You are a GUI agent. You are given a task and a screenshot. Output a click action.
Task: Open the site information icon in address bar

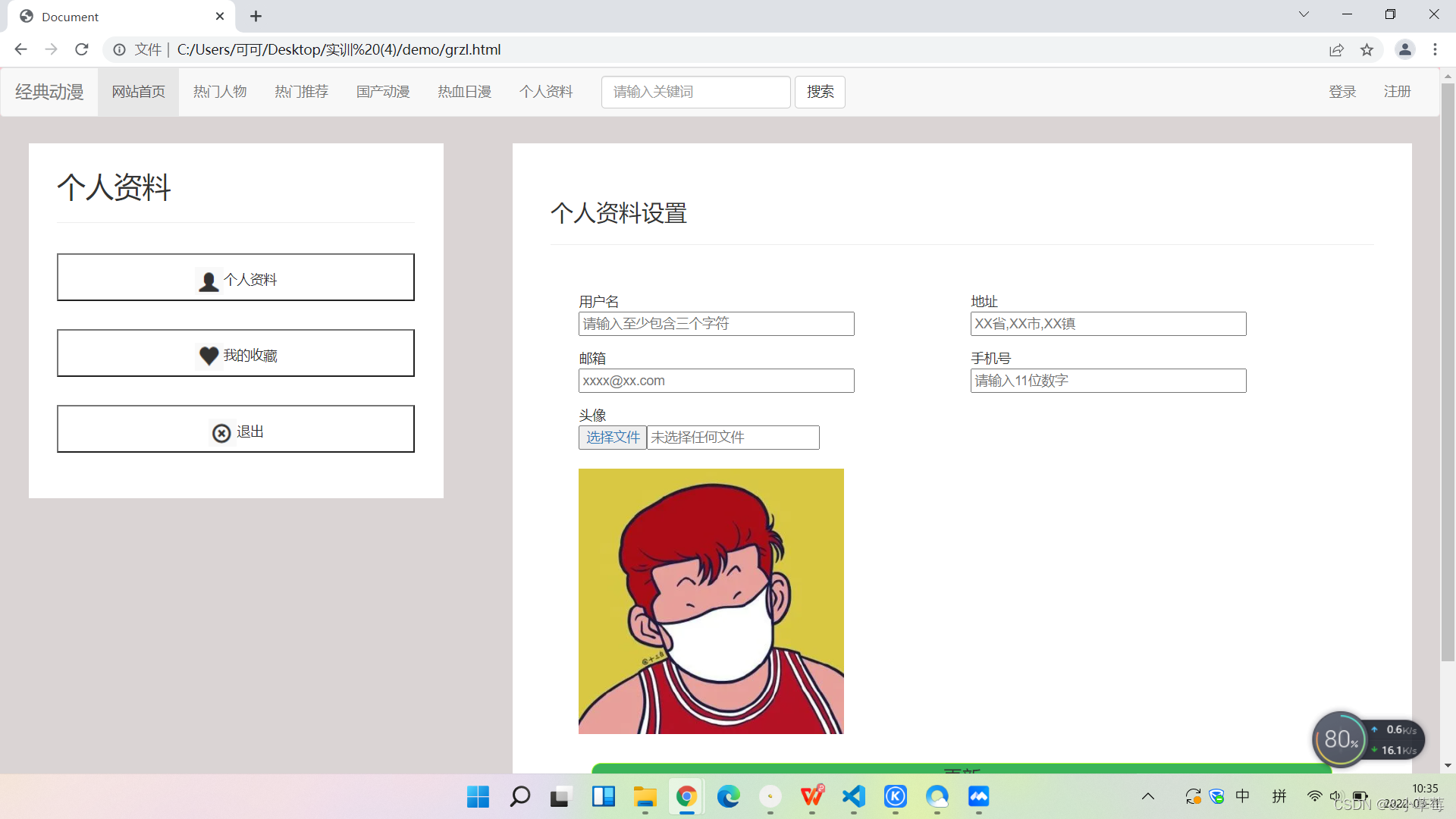(119, 49)
